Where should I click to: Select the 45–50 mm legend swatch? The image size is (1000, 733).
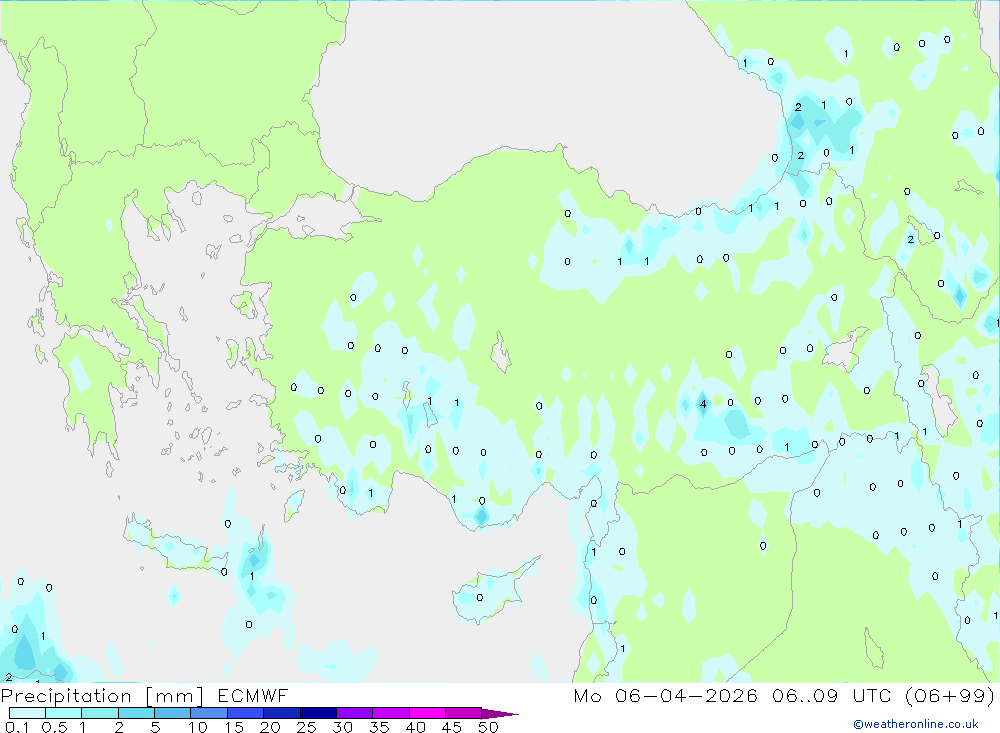click(464, 713)
